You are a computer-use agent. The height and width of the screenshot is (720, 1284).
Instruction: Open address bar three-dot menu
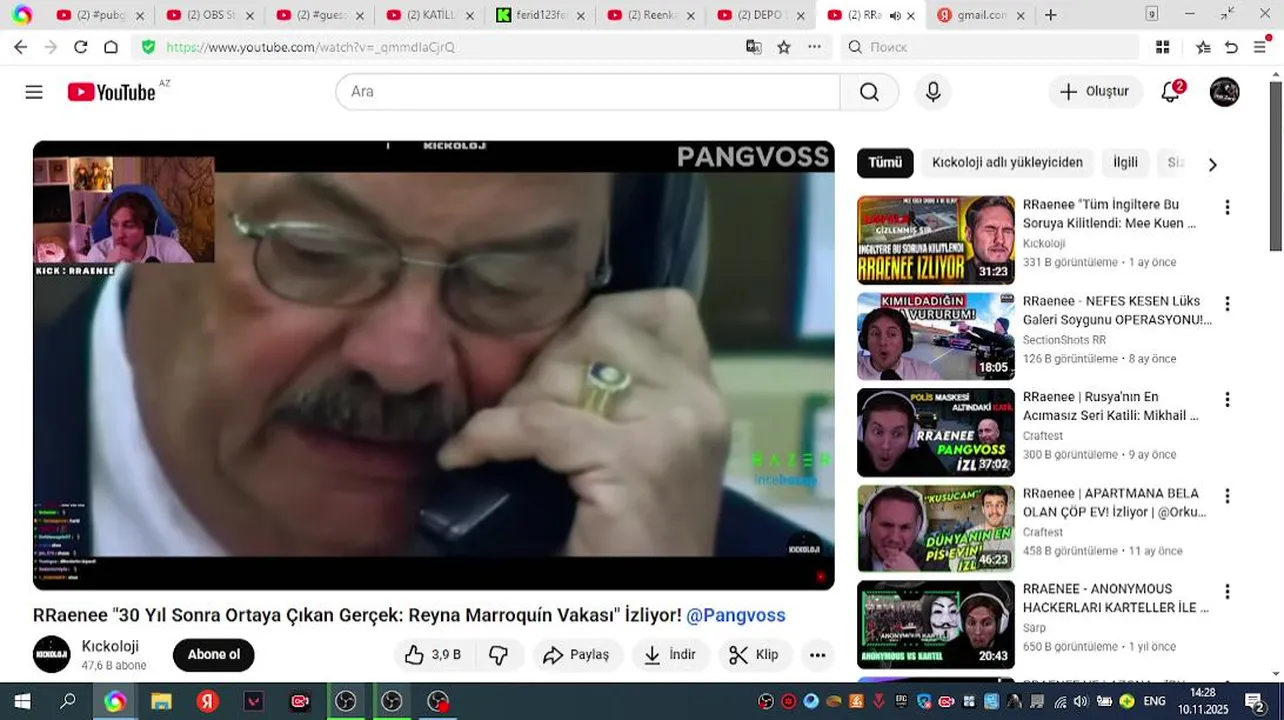tap(814, 47)
